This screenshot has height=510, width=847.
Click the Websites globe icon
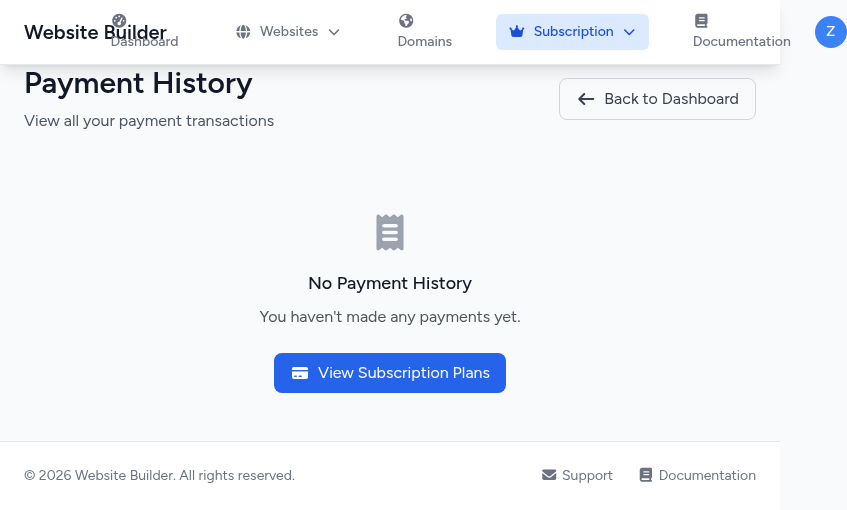click(243, 32)
